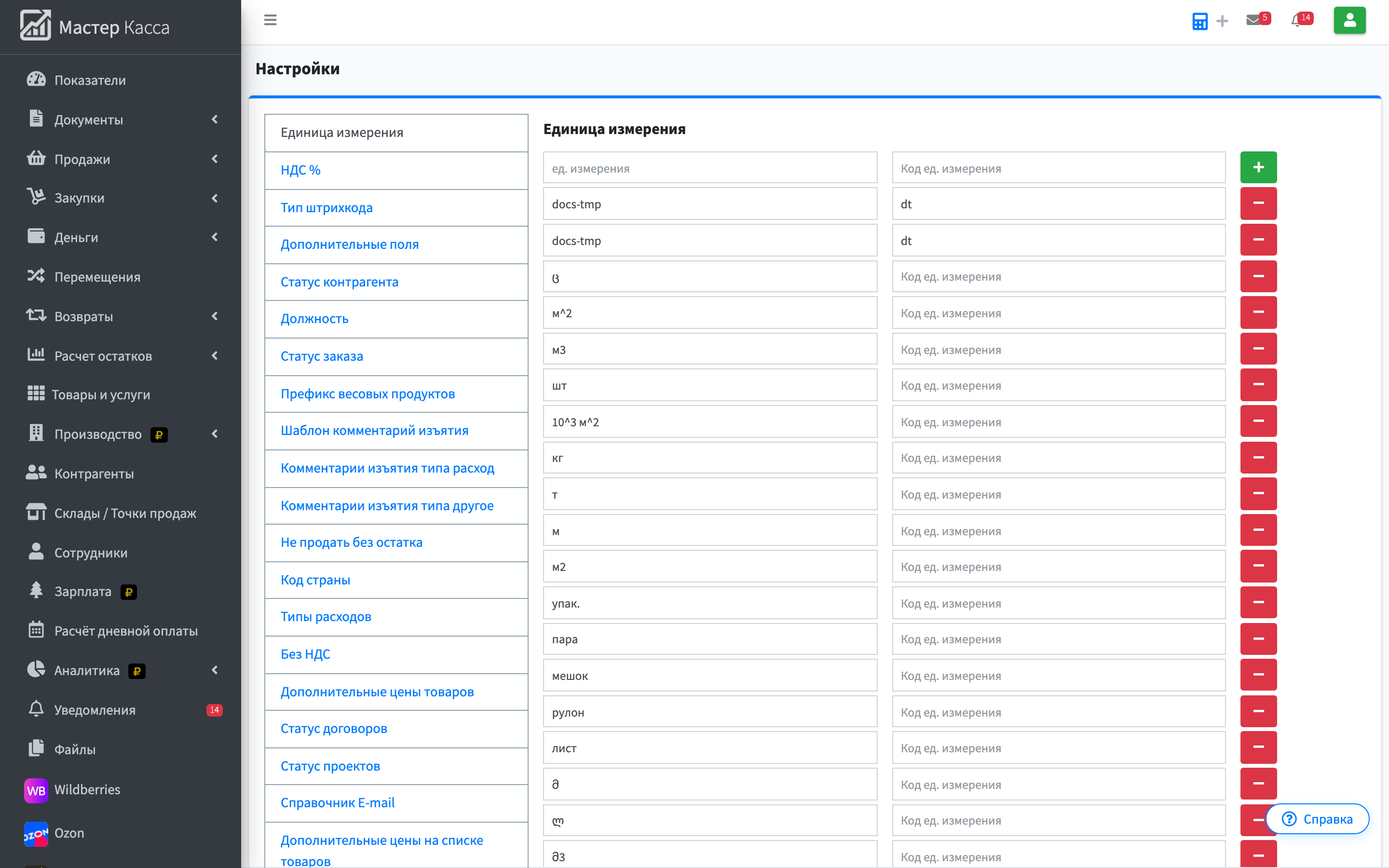1389x868 pixels.
Task: Click the Wildberries WB icon
Action: click(x=36, y=790)
